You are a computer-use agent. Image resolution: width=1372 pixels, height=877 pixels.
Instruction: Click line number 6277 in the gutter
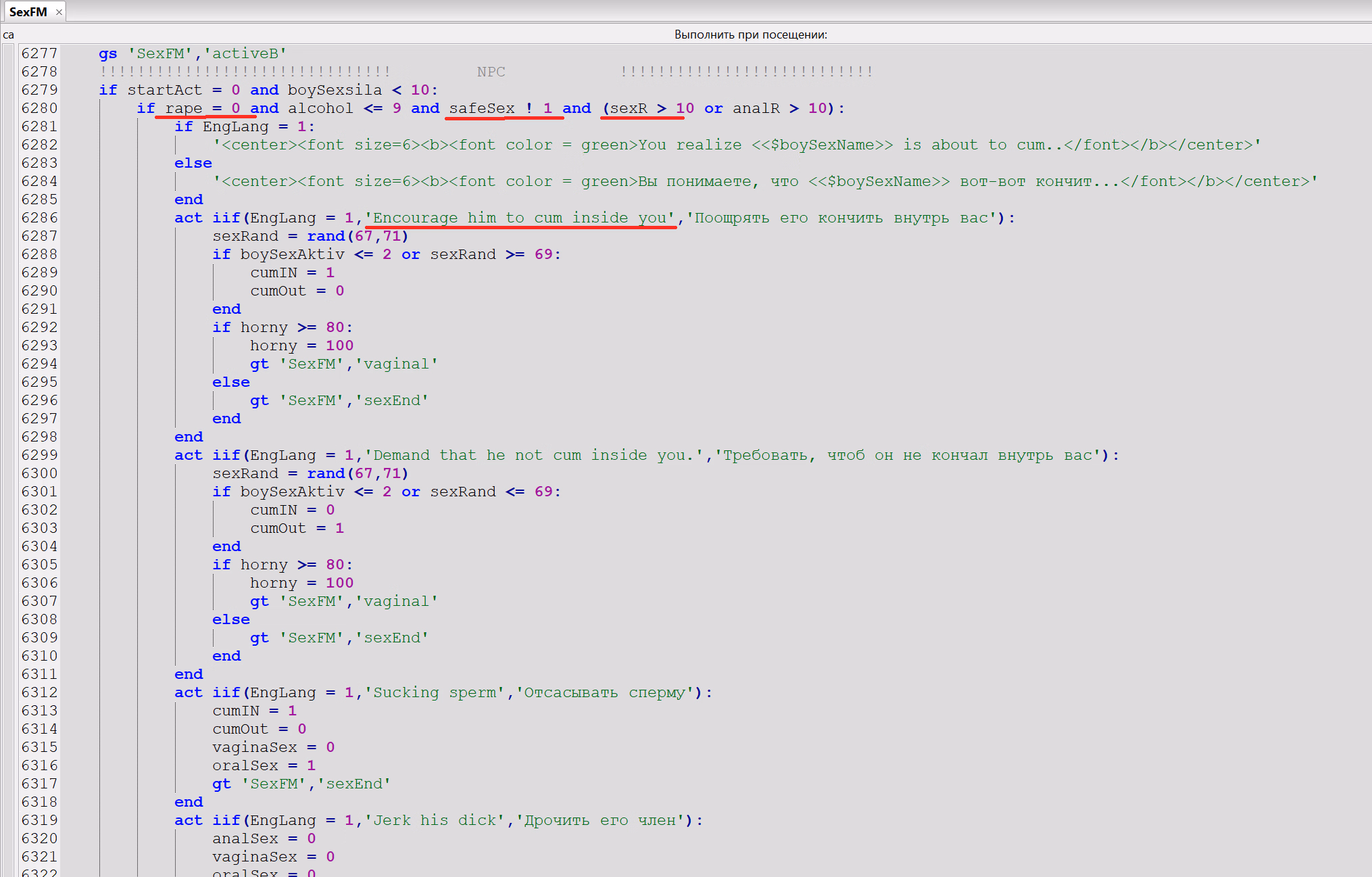39,53
